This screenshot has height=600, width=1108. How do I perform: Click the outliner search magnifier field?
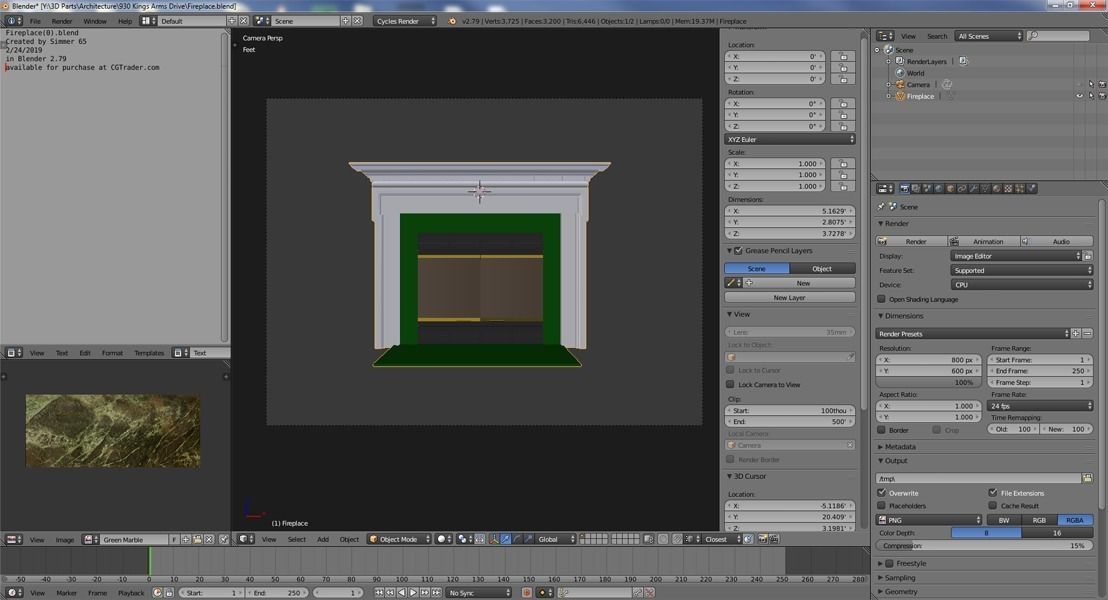coord(1058,35)
